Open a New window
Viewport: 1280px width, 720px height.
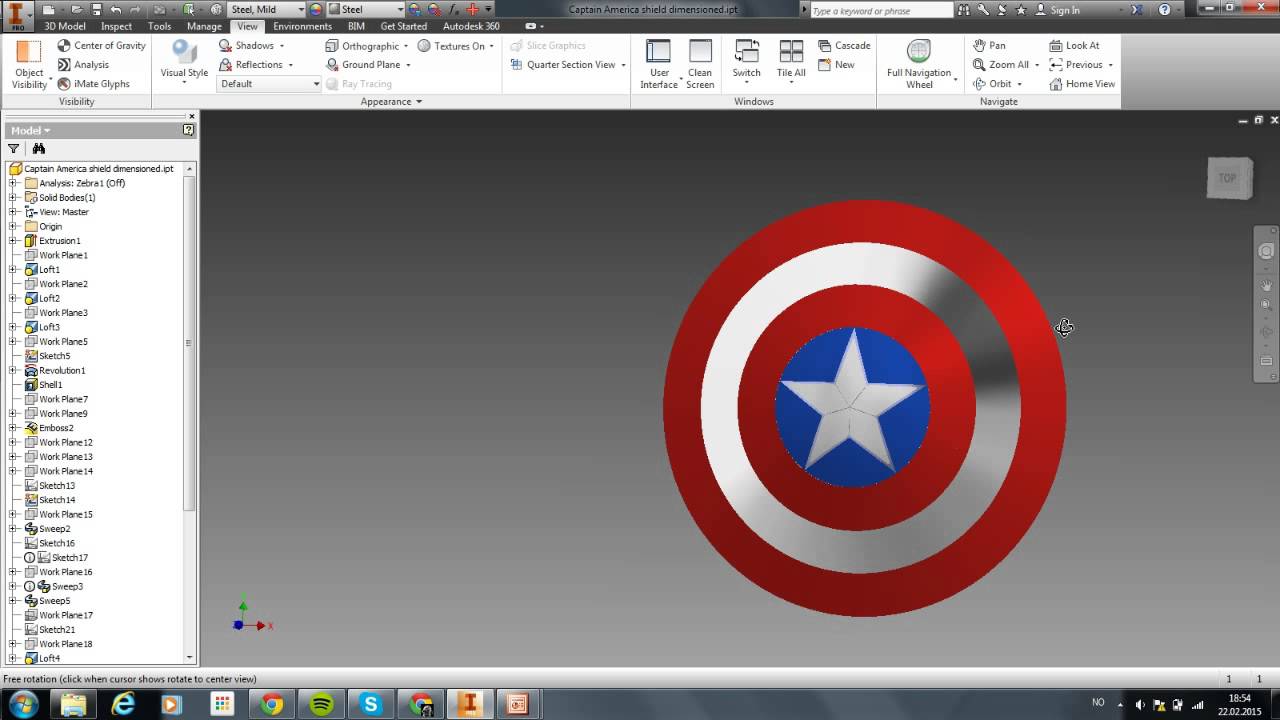coord(836,65)
